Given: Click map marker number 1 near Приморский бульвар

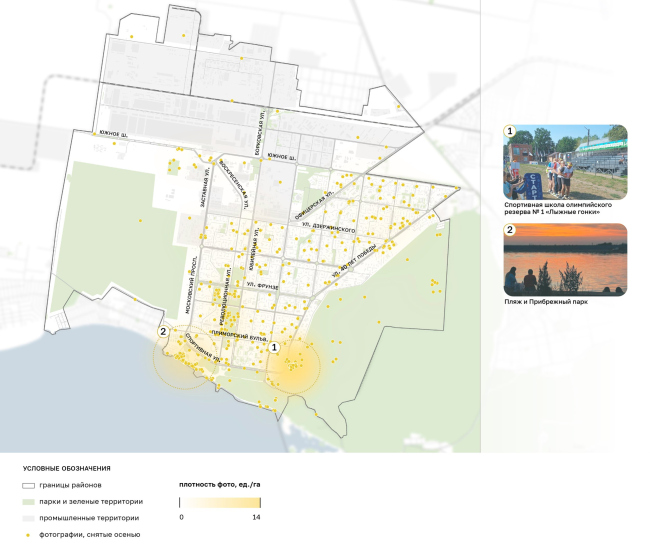Looking at the screenshot, I should click(x=274, y=346).
